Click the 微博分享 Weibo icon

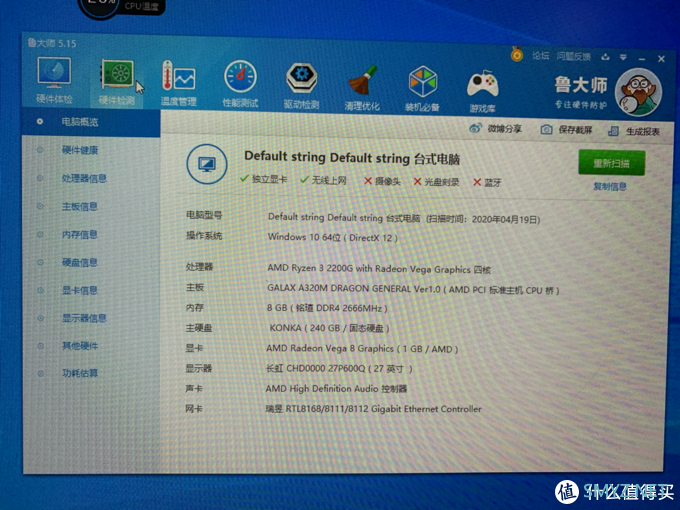coord(476,128)
